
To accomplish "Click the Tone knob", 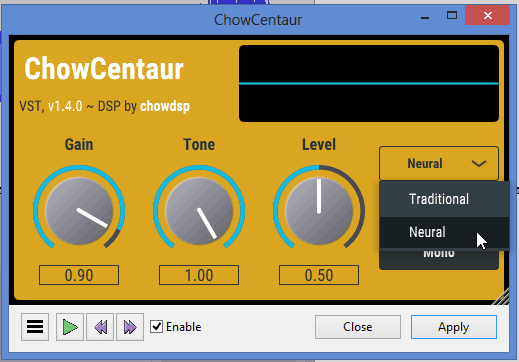I will [199, 211].
